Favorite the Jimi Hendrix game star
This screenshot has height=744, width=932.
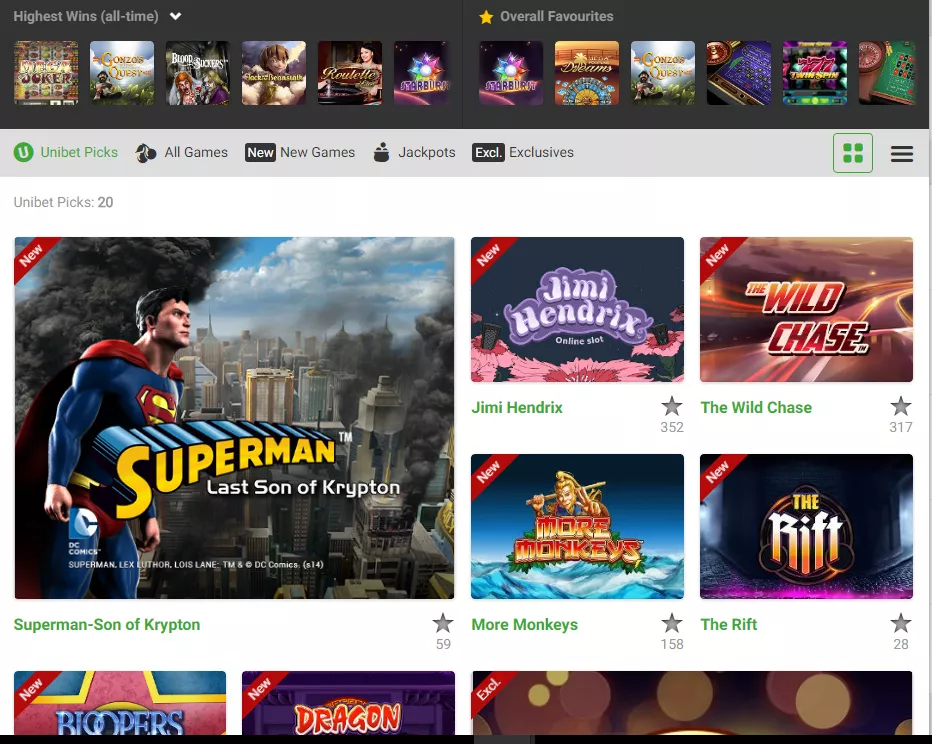(x=671, y=406)
